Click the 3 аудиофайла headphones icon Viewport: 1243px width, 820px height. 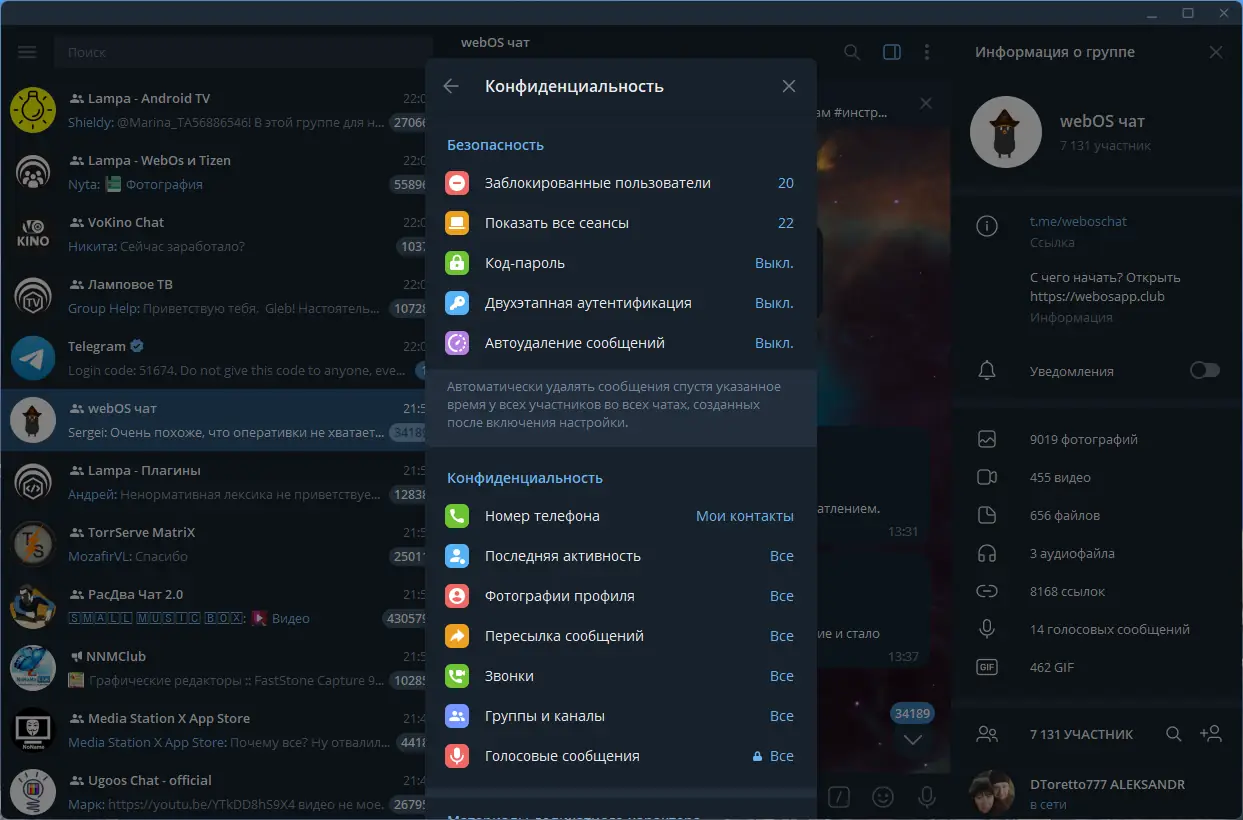tap(987, 553)
